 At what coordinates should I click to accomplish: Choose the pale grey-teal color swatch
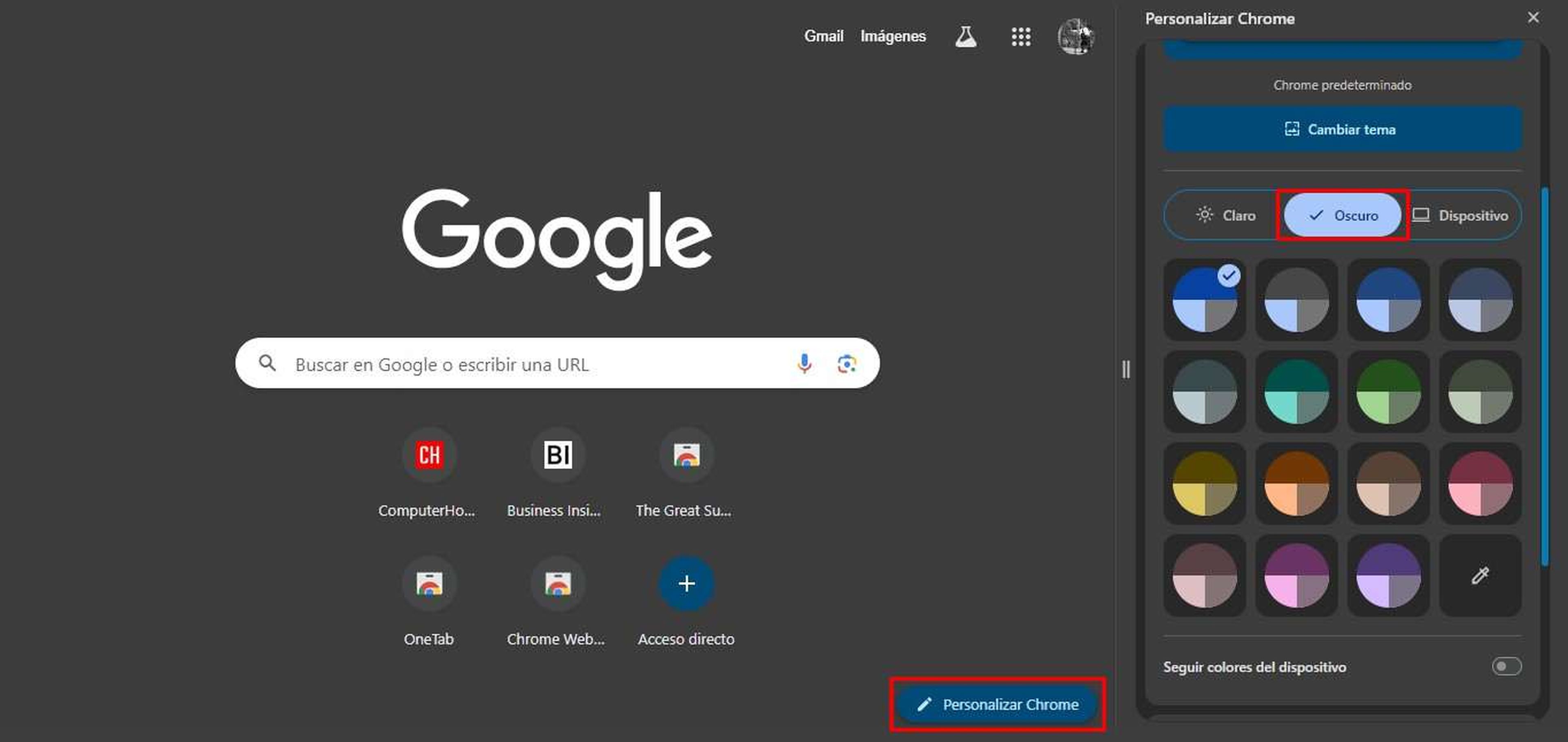(x=1205, y=391)
